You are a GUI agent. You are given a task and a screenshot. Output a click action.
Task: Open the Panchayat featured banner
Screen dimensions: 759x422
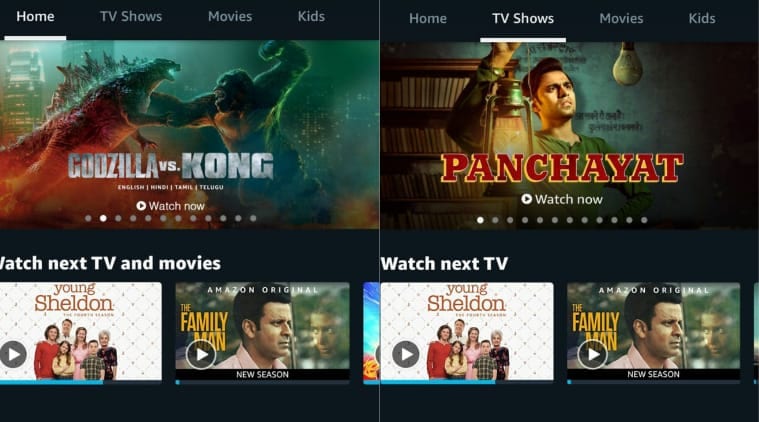coord(569,135)
